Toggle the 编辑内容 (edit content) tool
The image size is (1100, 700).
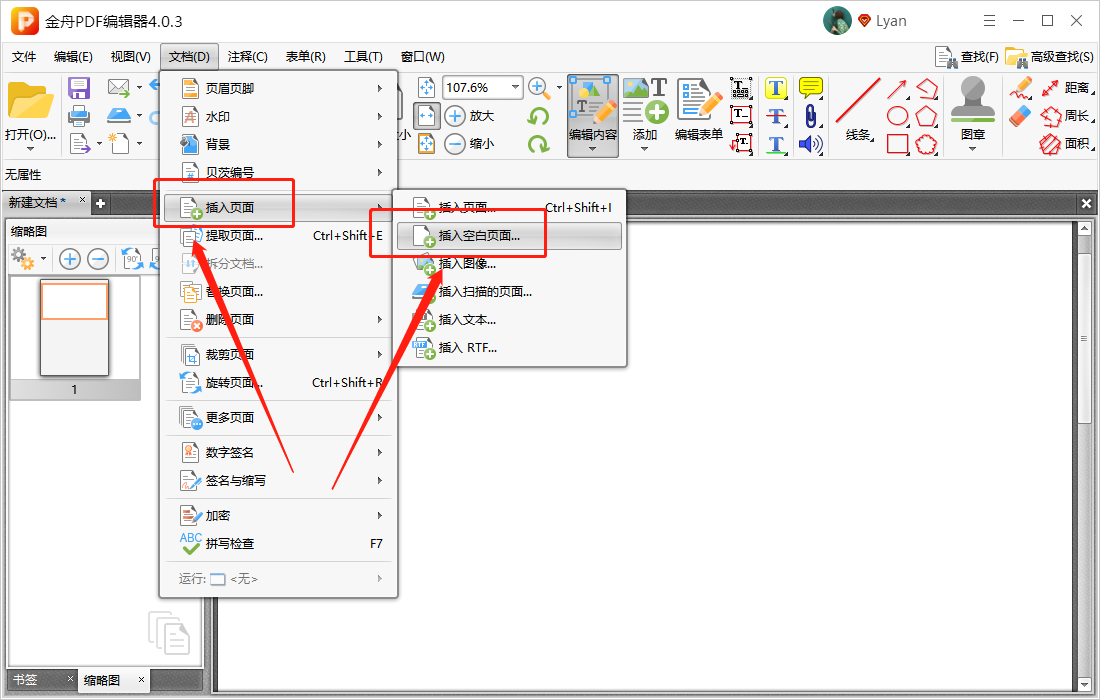pyautogui.click(x=592, y=110)
